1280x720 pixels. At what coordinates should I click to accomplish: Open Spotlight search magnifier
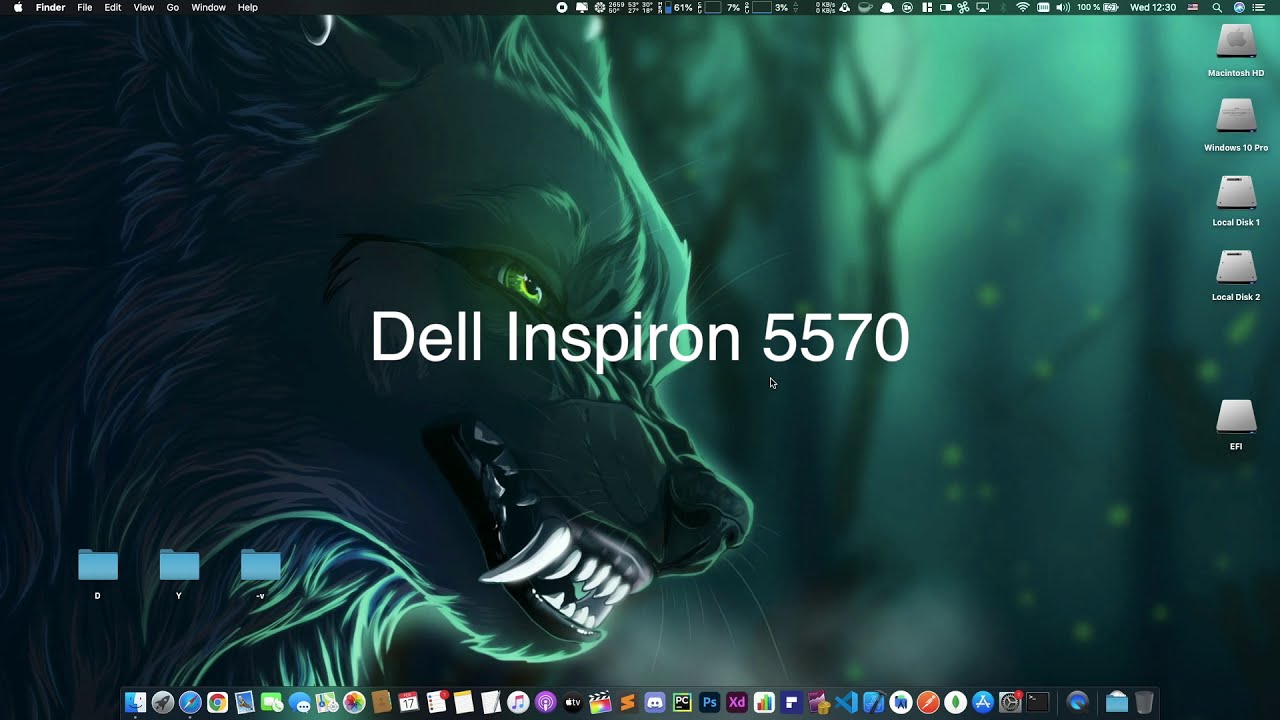1216,7
